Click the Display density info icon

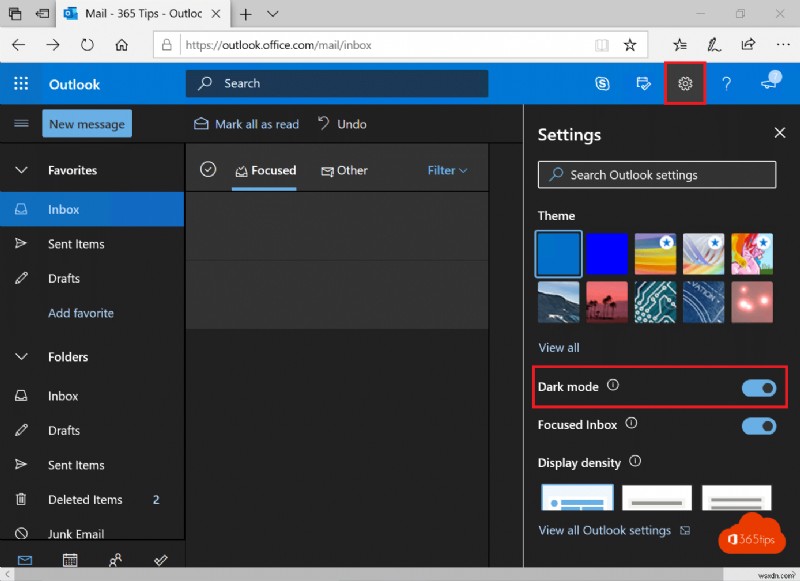(x=635, y=461)
